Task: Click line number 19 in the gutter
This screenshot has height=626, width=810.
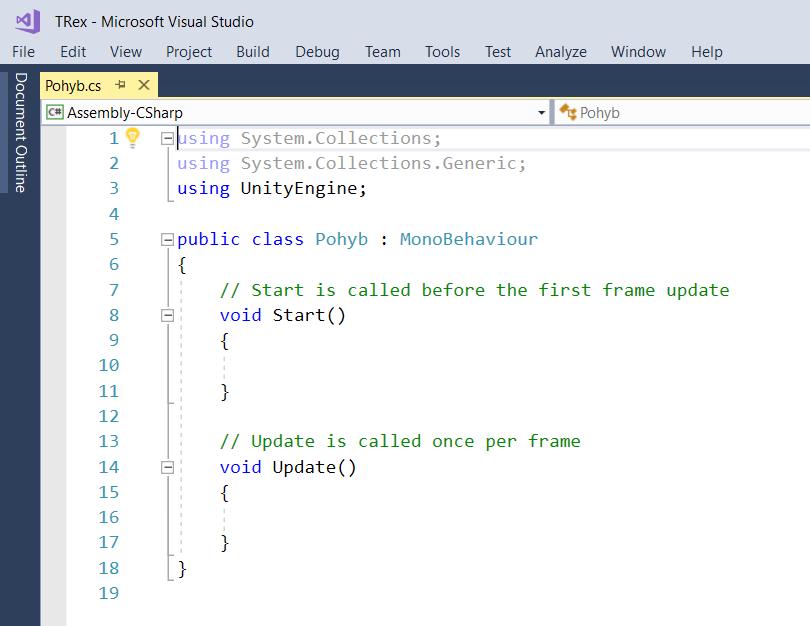Action: click(109, 593)
